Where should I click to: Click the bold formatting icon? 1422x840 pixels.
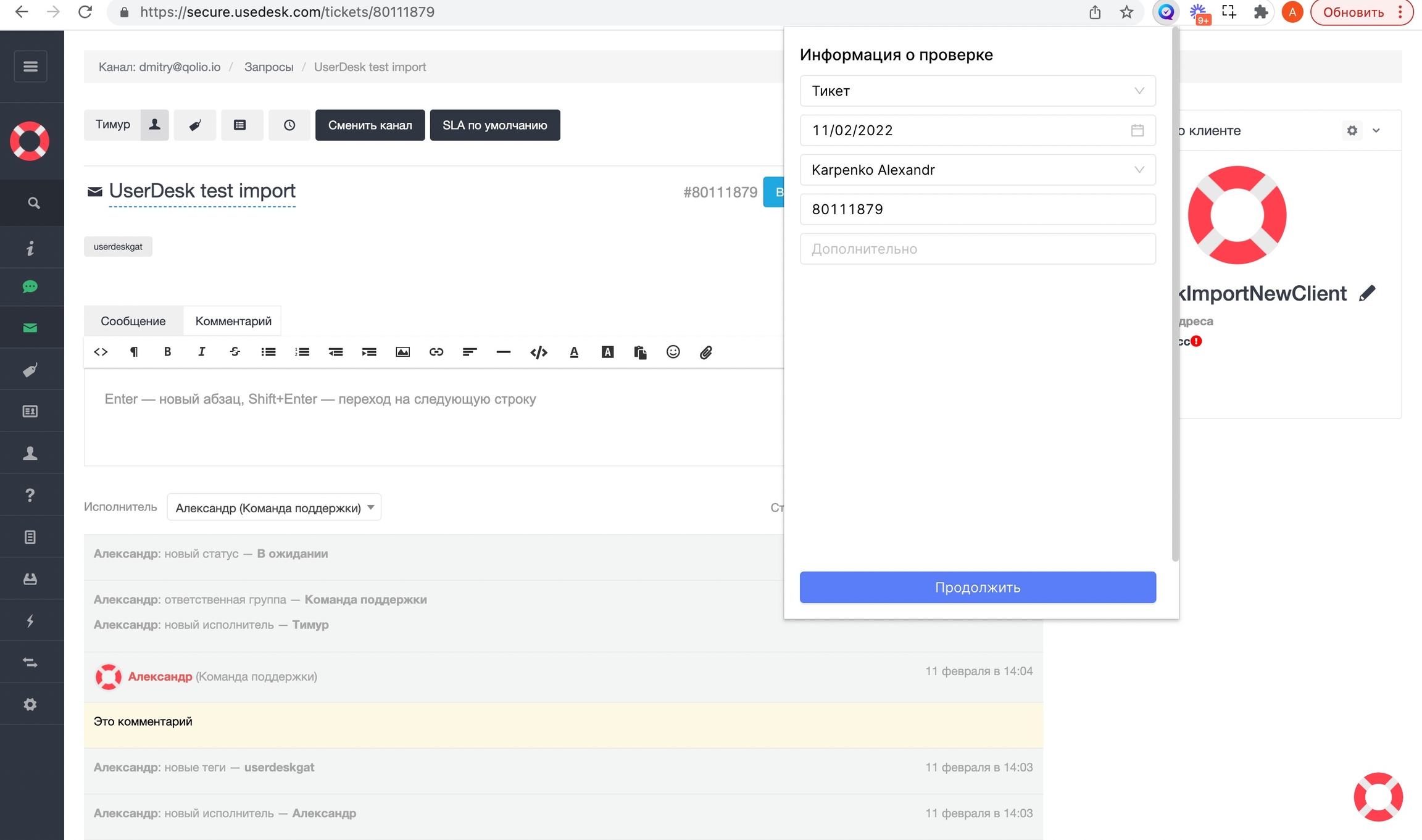point(167,352)
